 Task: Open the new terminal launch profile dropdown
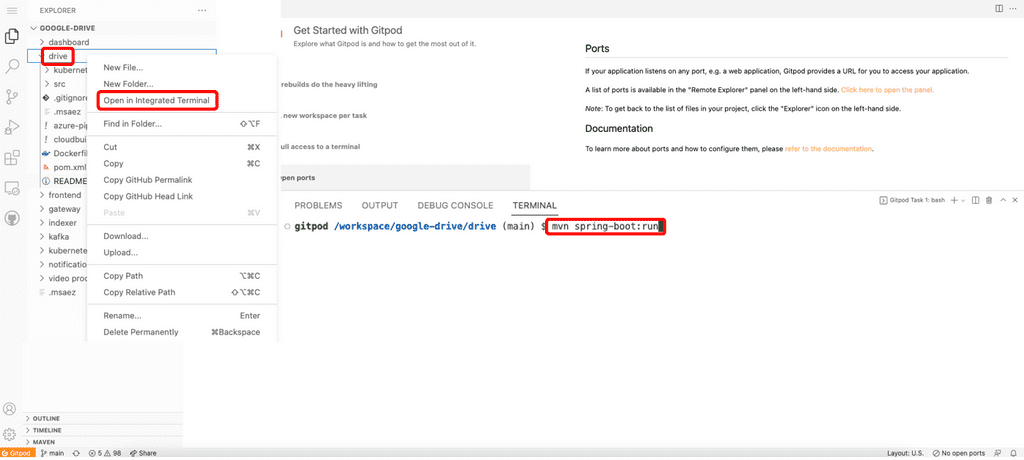pos(962,201)
